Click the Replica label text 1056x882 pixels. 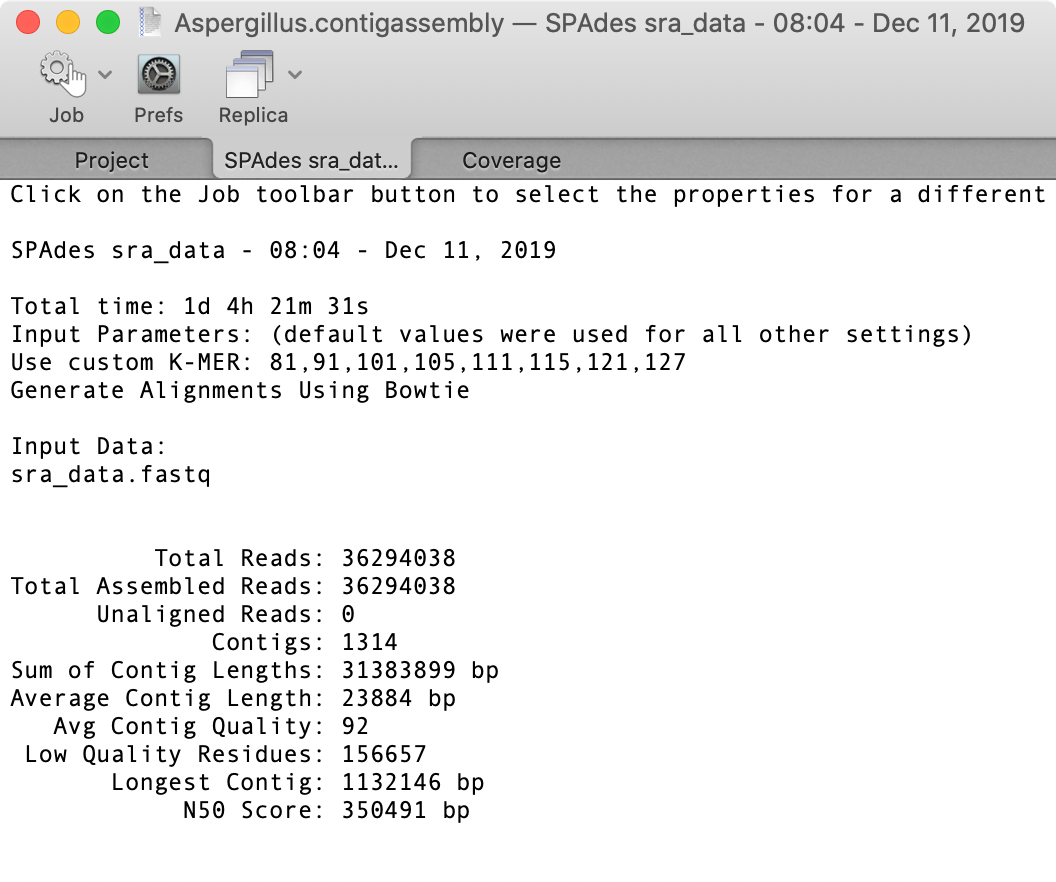point(253,115)
